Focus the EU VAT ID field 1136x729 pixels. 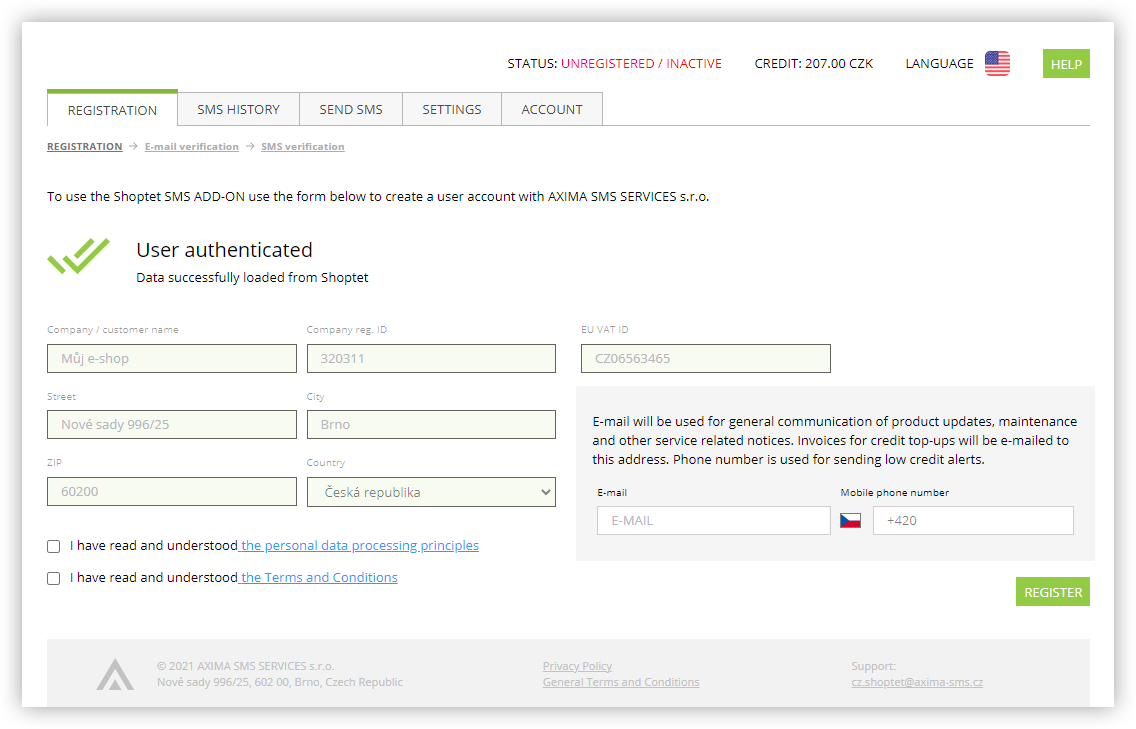click(x=706, y=359)
